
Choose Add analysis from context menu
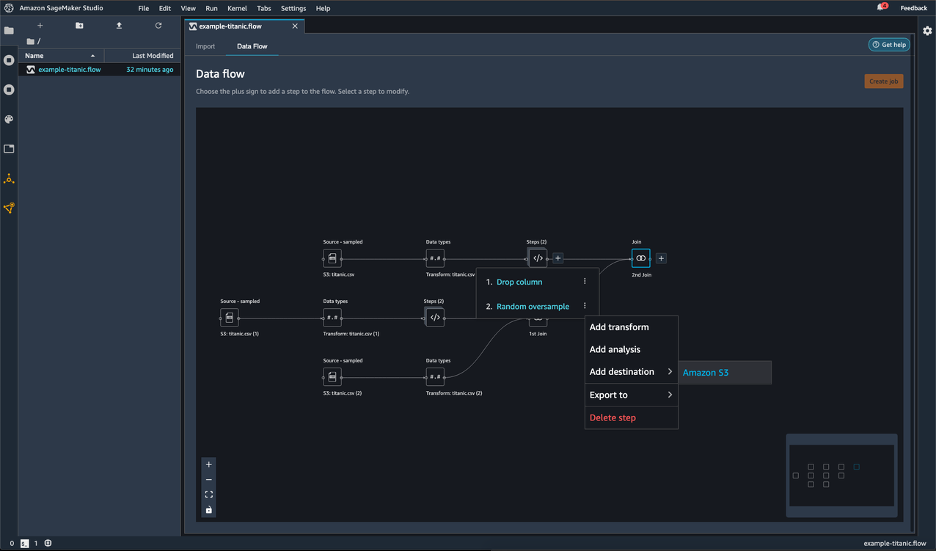(631, 350)
